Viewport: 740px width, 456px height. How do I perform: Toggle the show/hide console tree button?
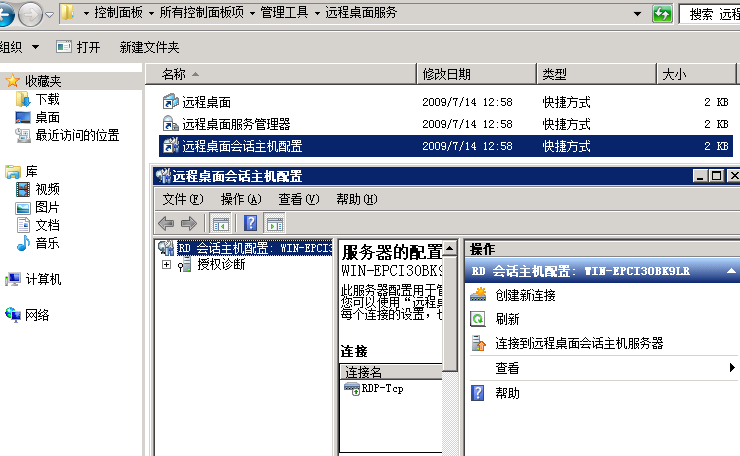click(220, 223)
